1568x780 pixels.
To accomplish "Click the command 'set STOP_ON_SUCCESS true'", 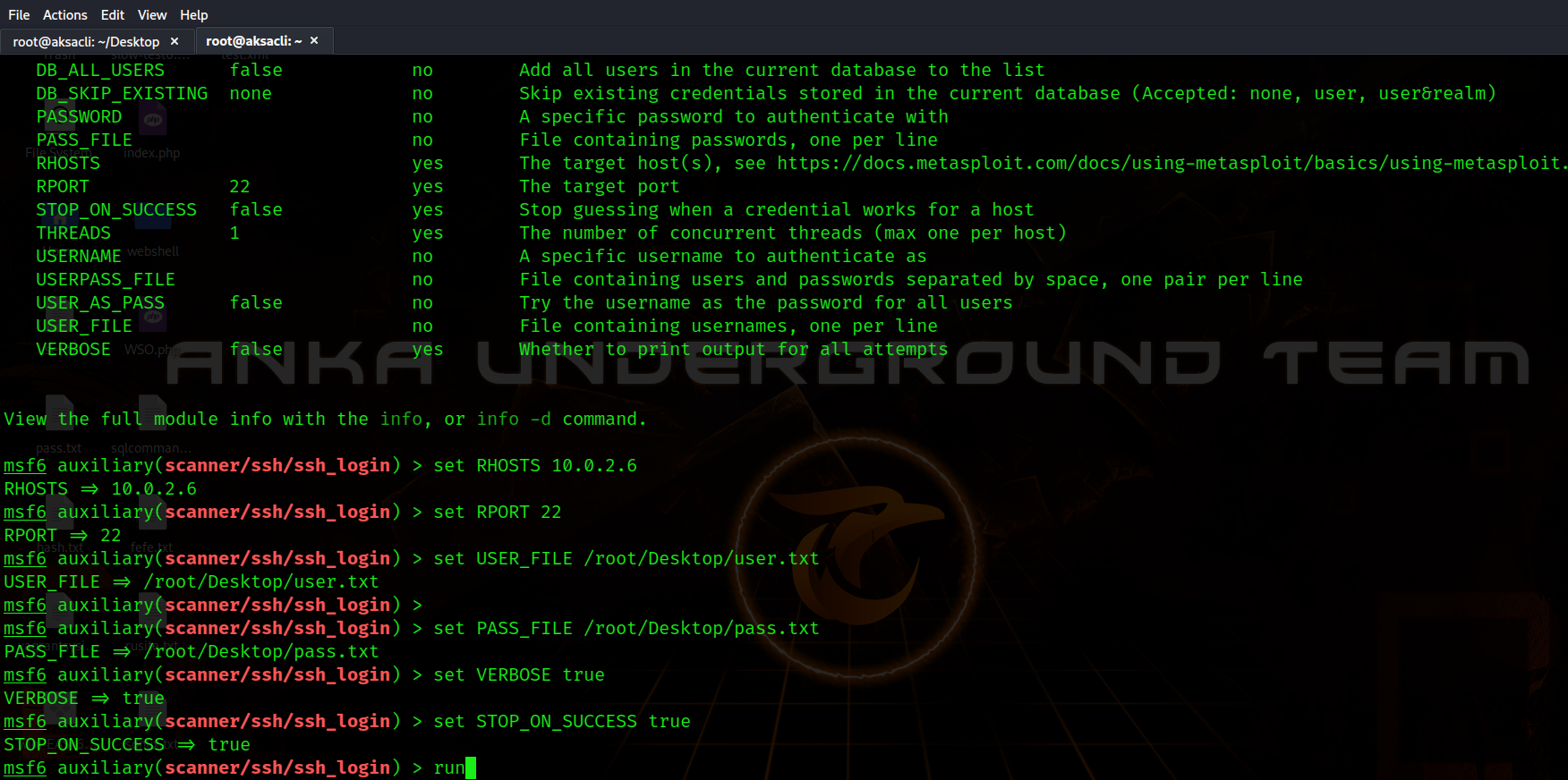I will click(562, 721).
